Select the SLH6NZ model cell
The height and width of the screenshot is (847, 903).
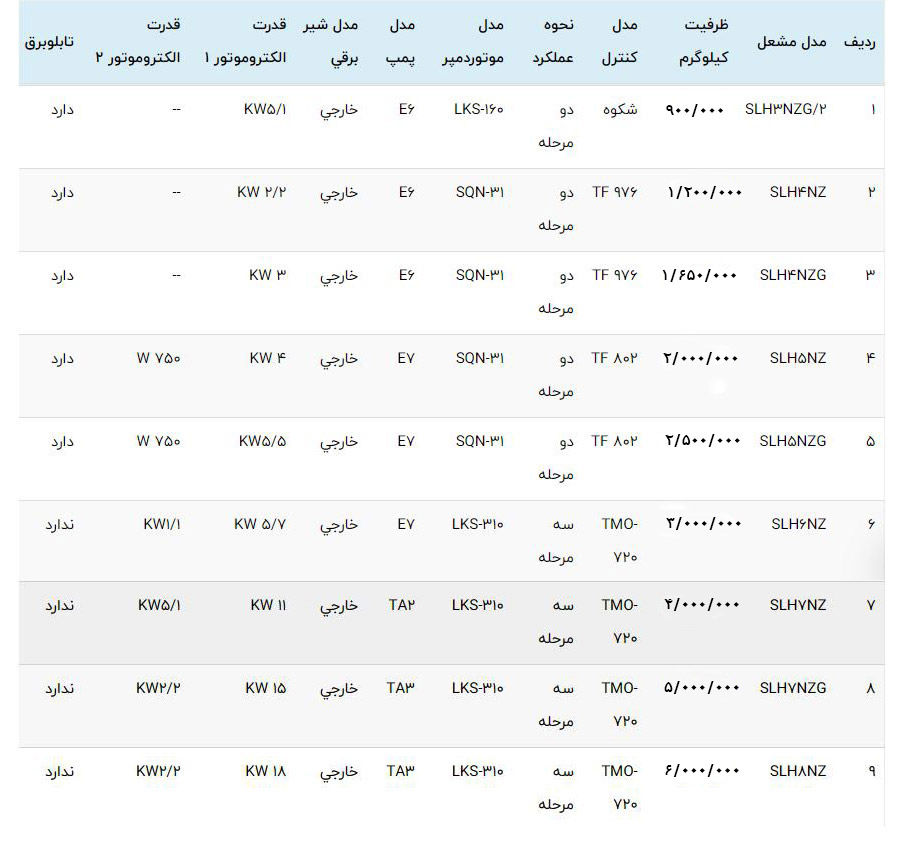798,523
